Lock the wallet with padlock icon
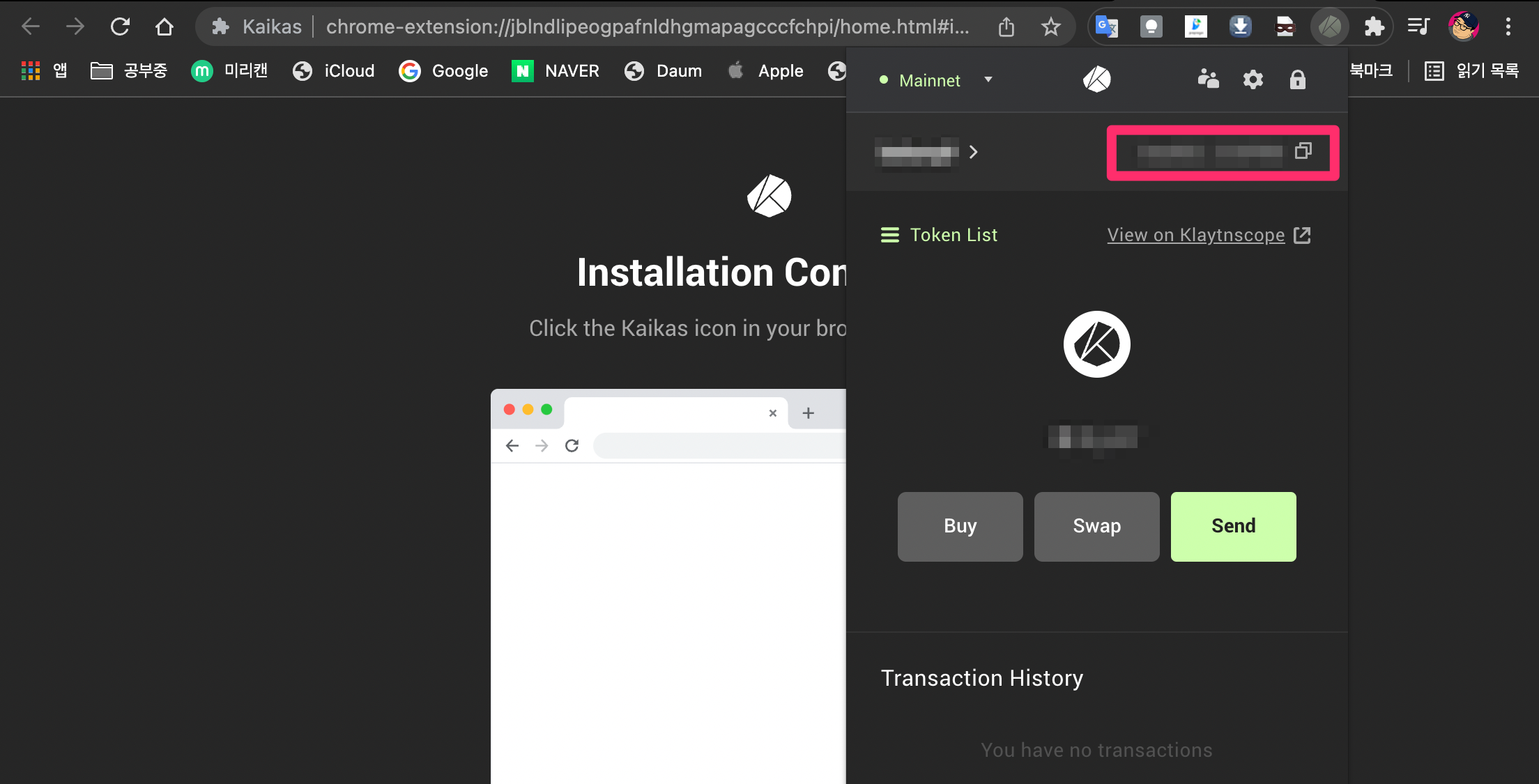The width and height of the screenshot is (1539, 784). [x=1297, y=79]
